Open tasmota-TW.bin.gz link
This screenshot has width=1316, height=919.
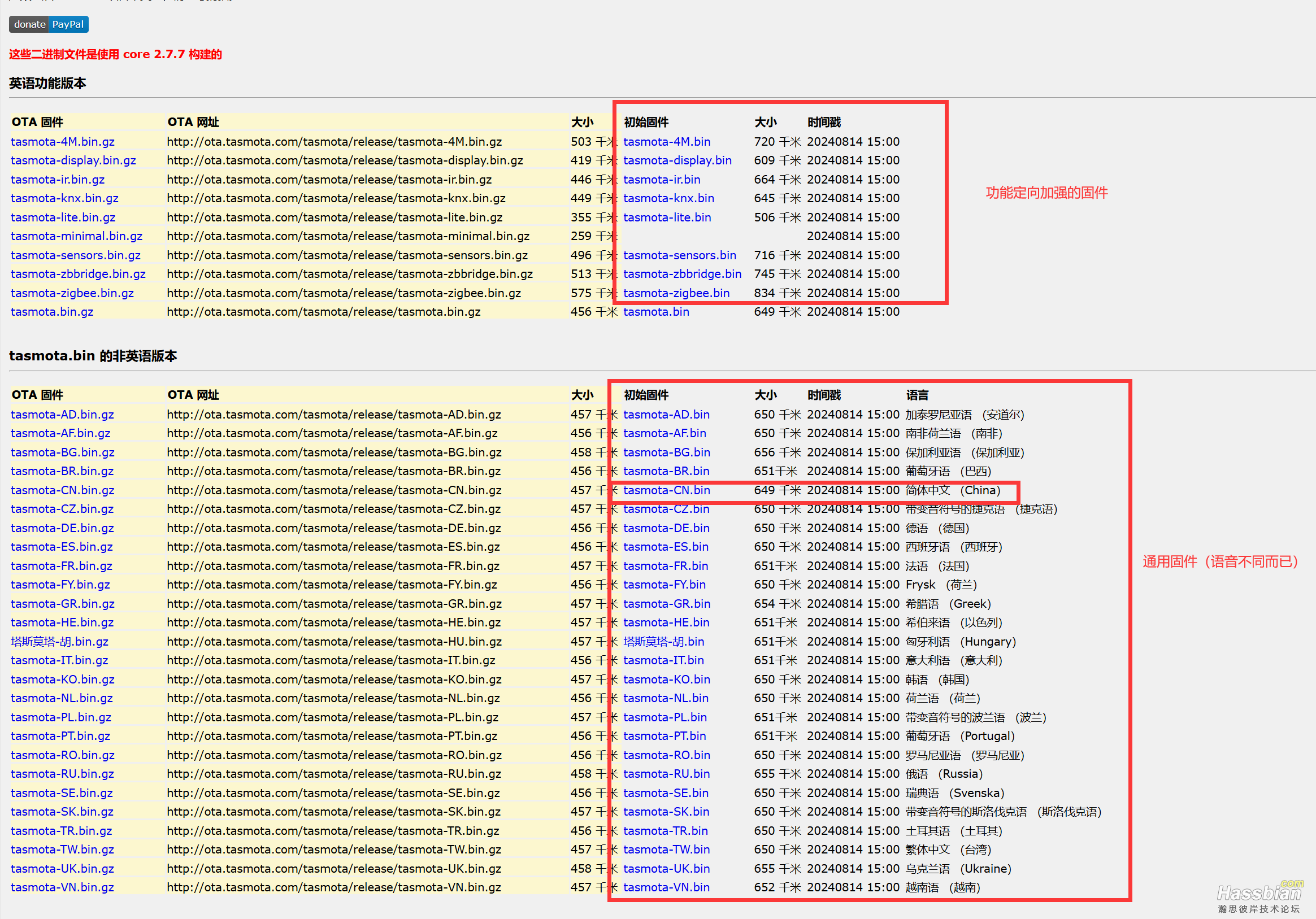pyautogui.click(x=63, y=849)
